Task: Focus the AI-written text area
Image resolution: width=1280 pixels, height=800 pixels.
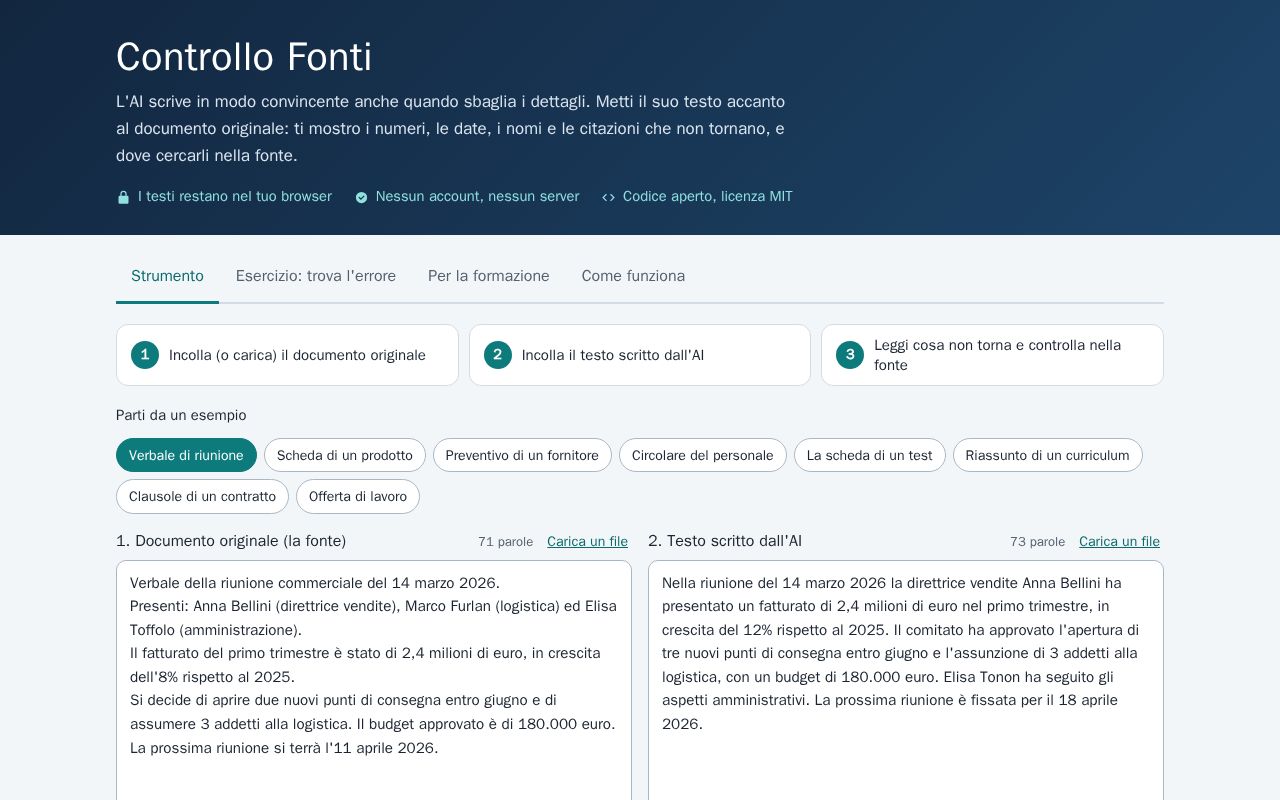Action: tap(906, 680)
